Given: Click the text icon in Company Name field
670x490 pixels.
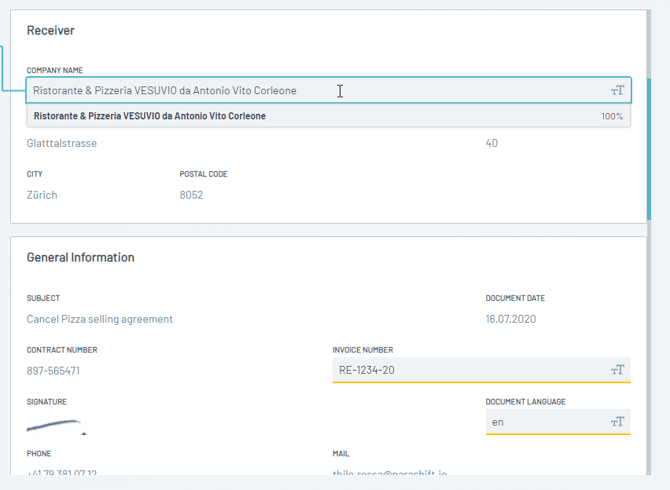Looking at the screenshot, I should [617, 91].
